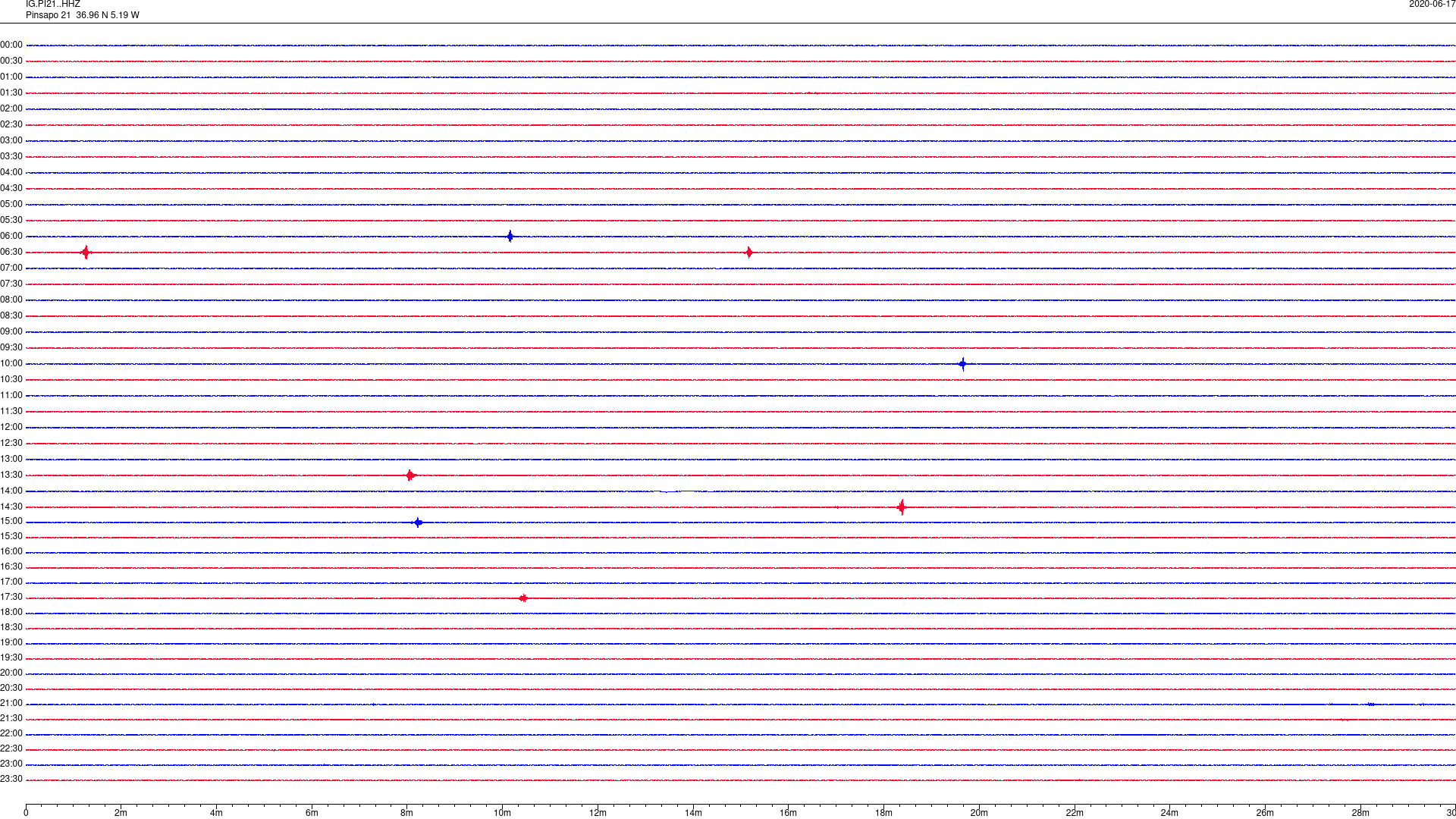Click the 26m axis tick label

coord(1265,813)
